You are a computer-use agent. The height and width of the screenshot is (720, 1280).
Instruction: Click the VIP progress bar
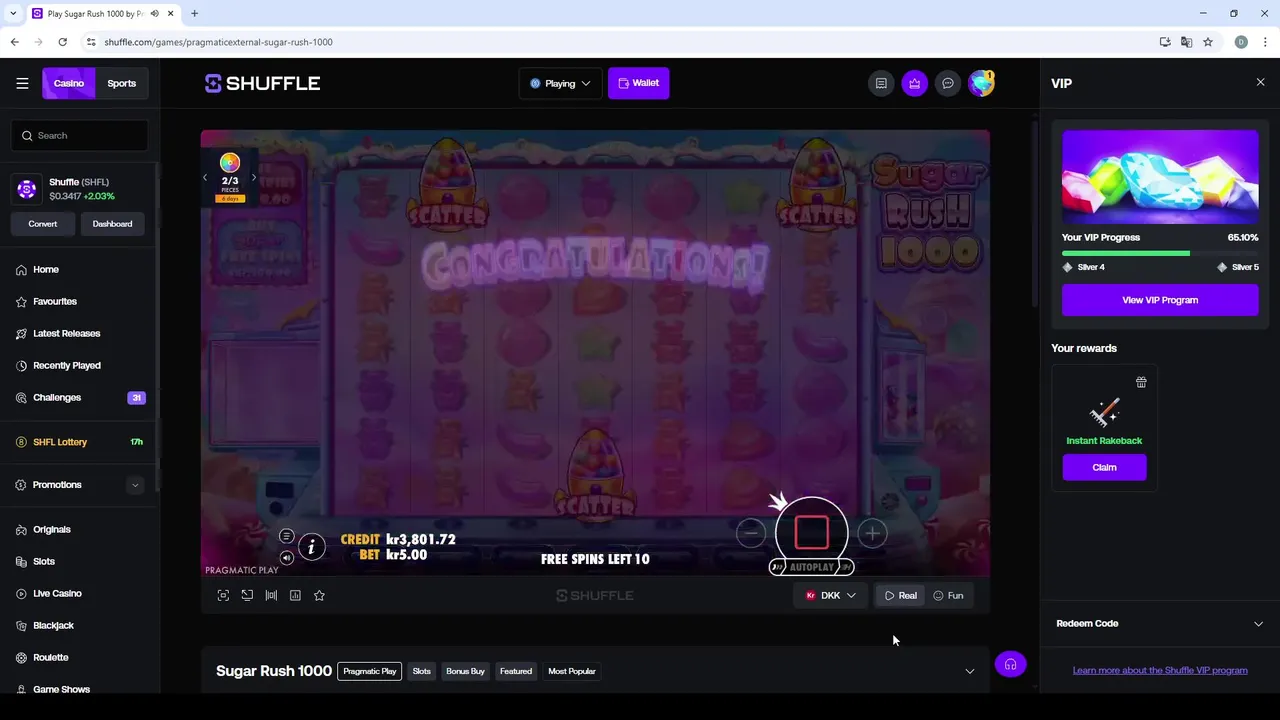coord(1160,253)
